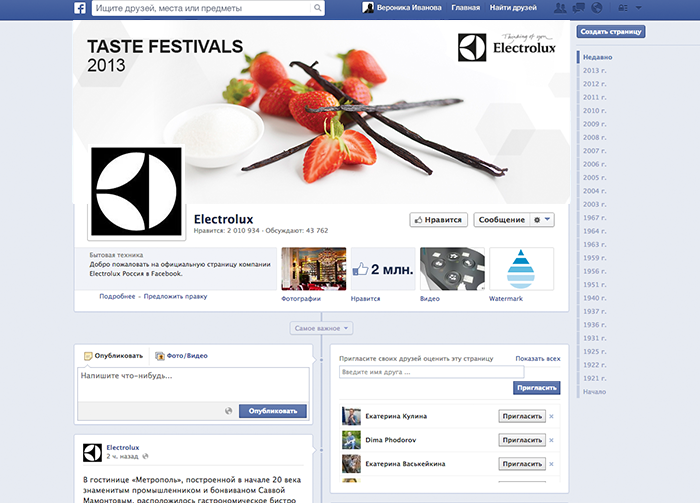Select the Опубликовать composer tab

[x=113, y=356]
